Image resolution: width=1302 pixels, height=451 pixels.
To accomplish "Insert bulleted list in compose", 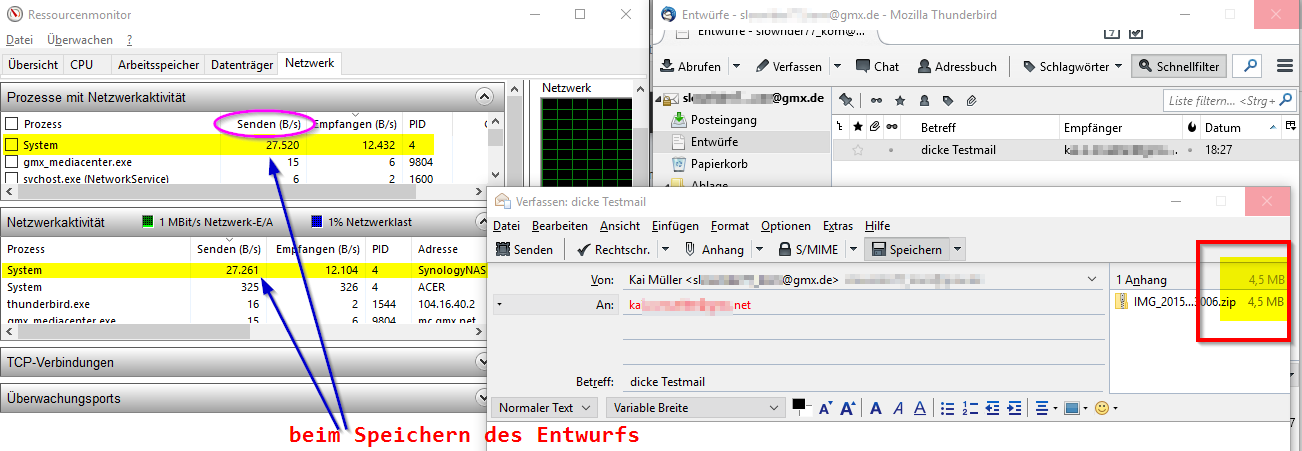I will [947, 408].
